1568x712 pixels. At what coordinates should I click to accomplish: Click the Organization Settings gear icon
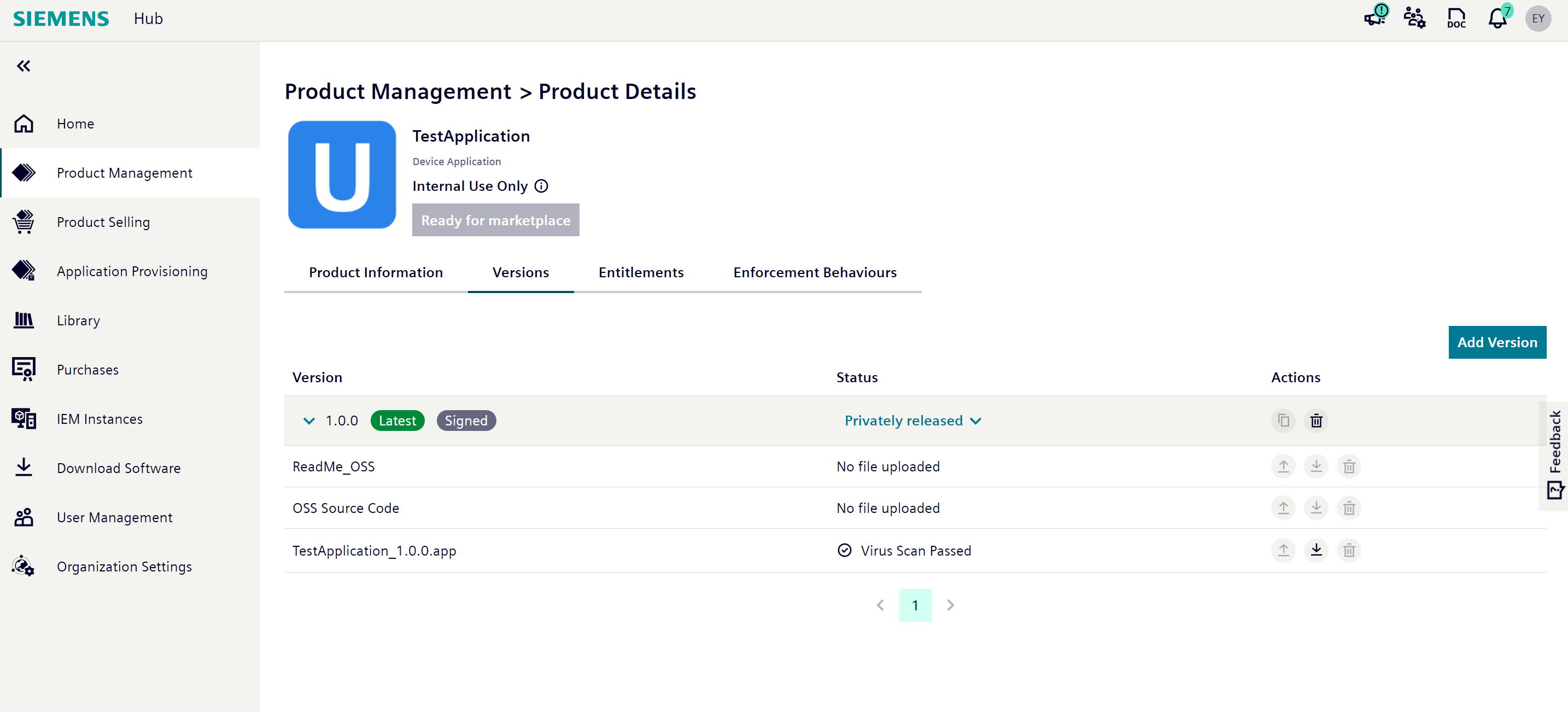click(x=24, y=566)
